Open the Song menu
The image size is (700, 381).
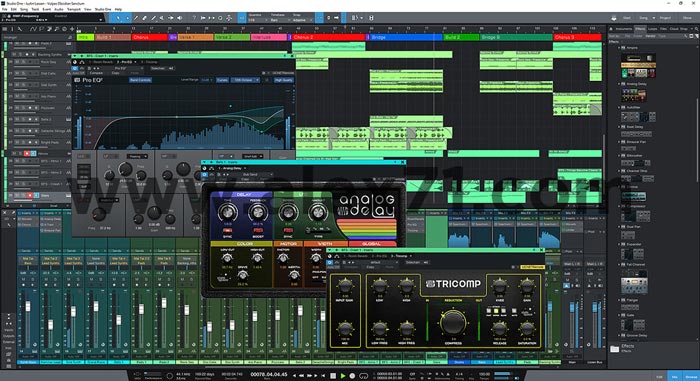tap(24, 9)
